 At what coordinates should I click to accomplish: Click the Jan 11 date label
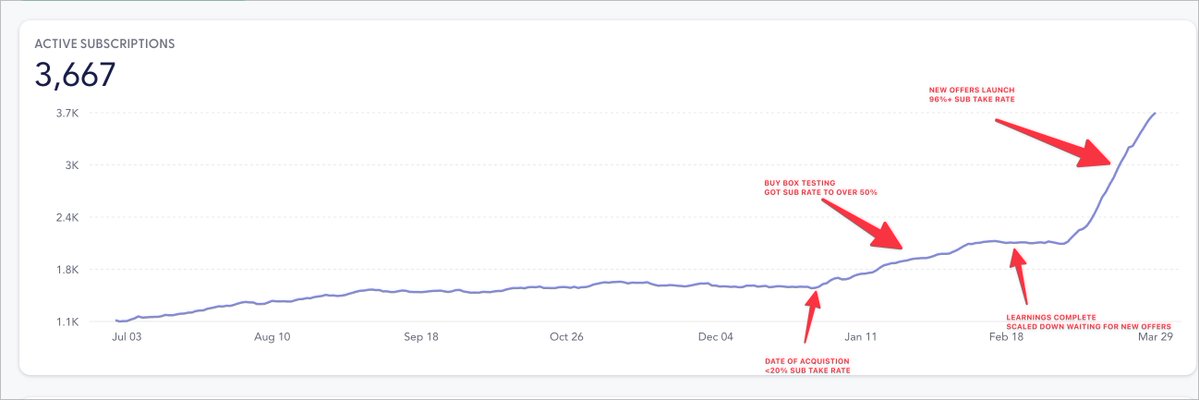click(861, 337)
